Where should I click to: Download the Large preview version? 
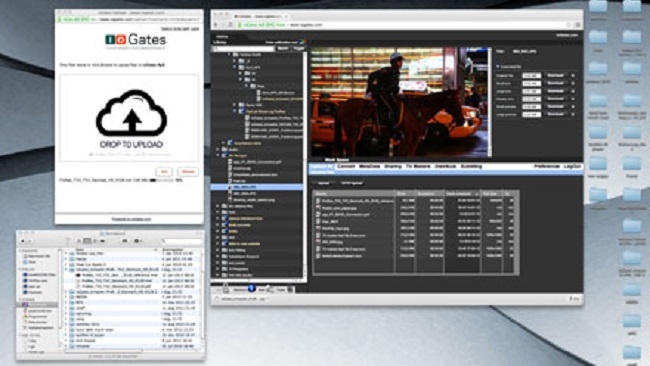(555, 114)
